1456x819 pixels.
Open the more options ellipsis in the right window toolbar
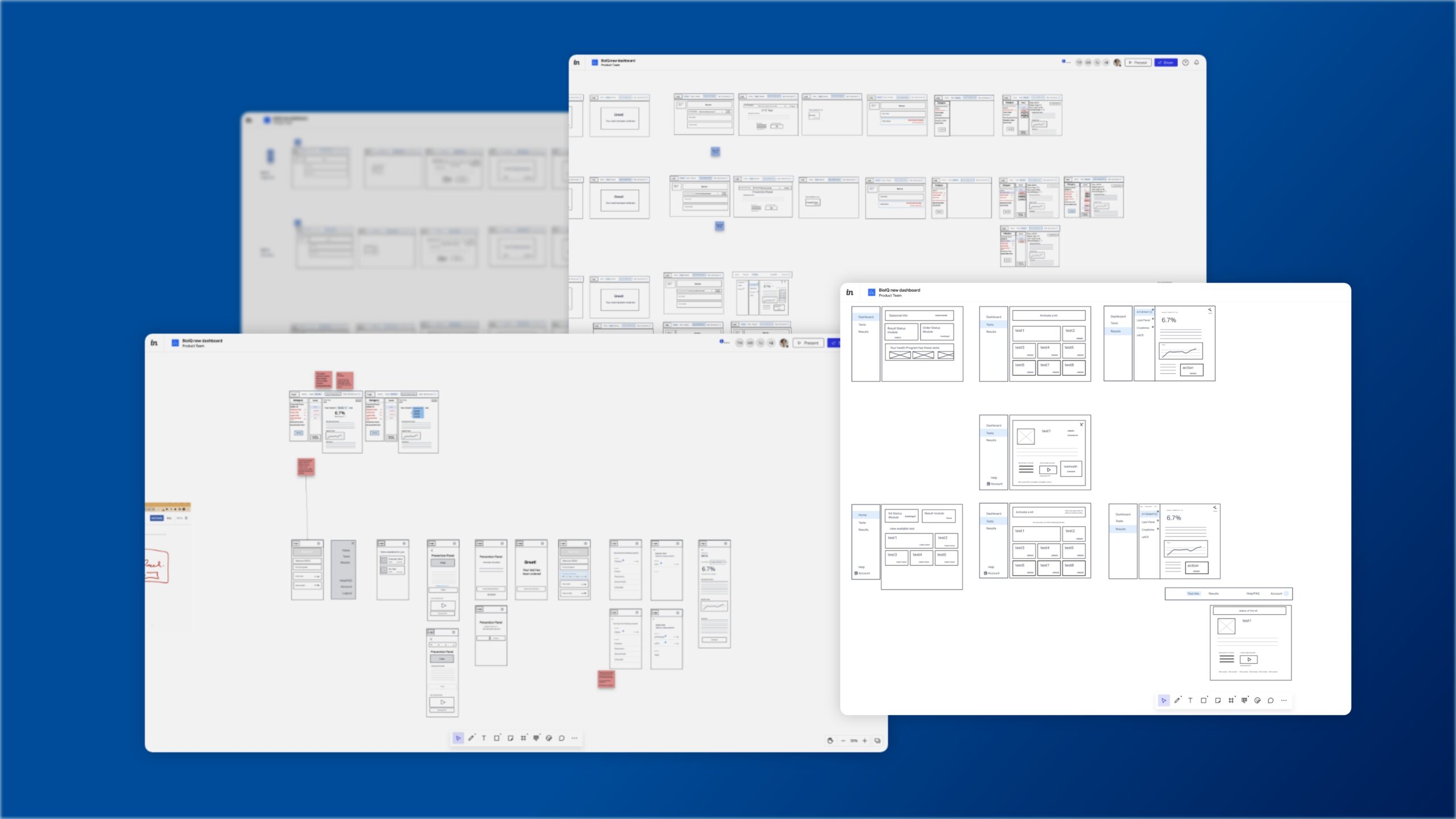pos(1284,701)
